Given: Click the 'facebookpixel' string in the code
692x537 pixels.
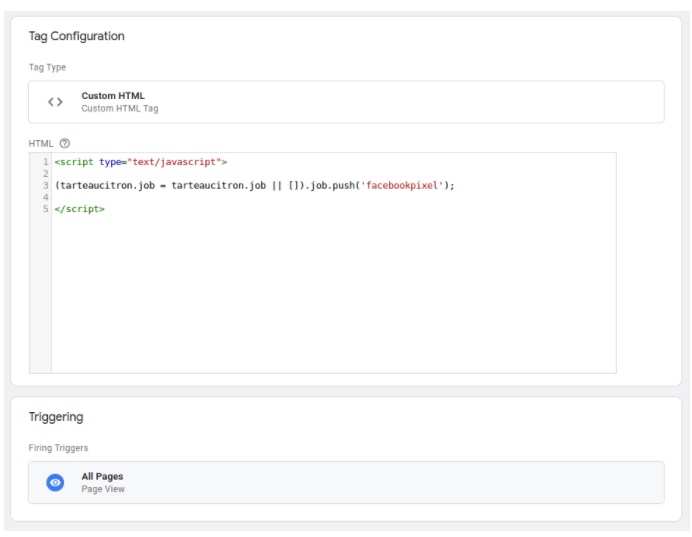Looking at the screenshot, I should pyautogui.click(x=402, y=186).
